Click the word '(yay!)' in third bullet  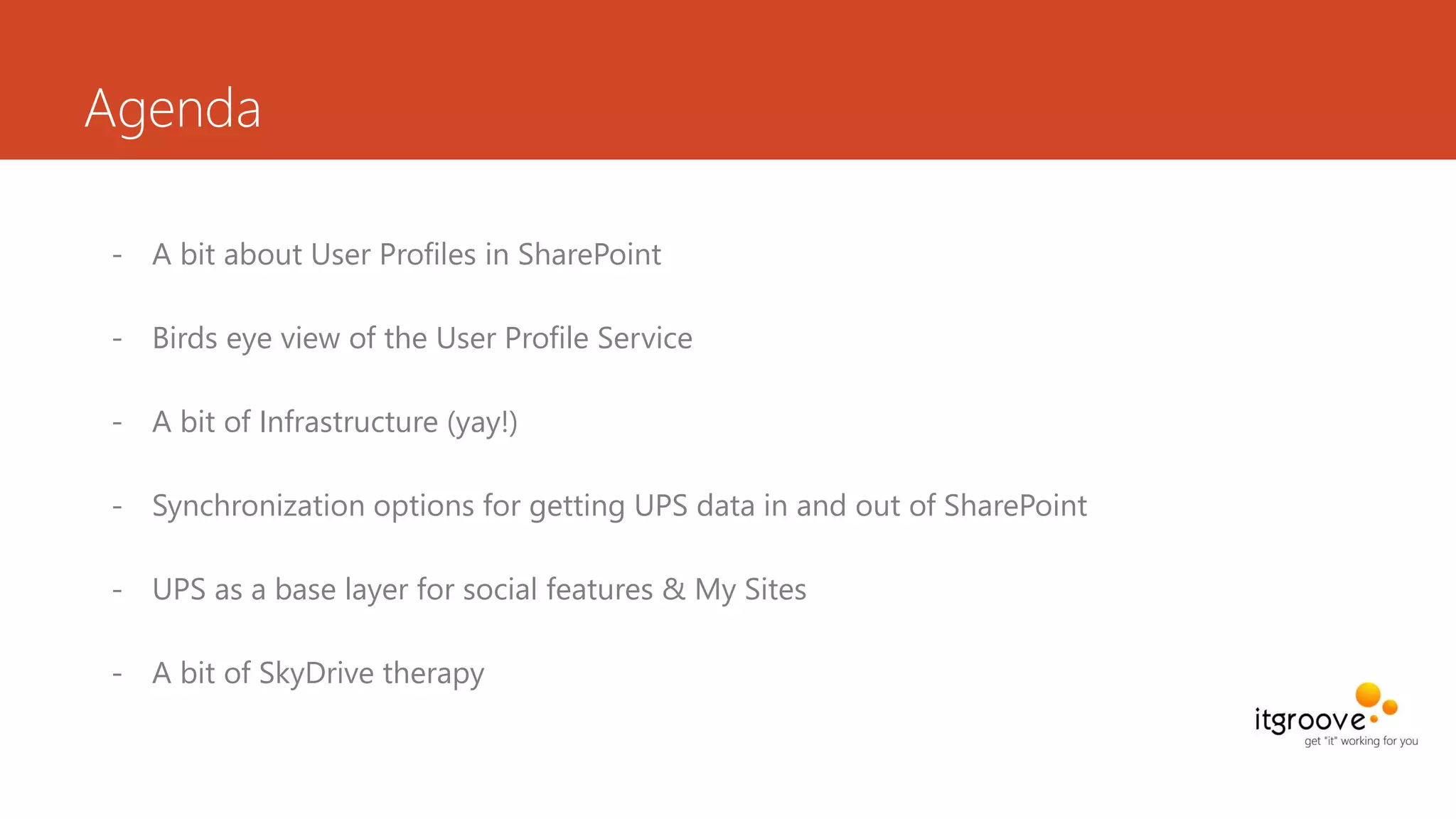482,422
